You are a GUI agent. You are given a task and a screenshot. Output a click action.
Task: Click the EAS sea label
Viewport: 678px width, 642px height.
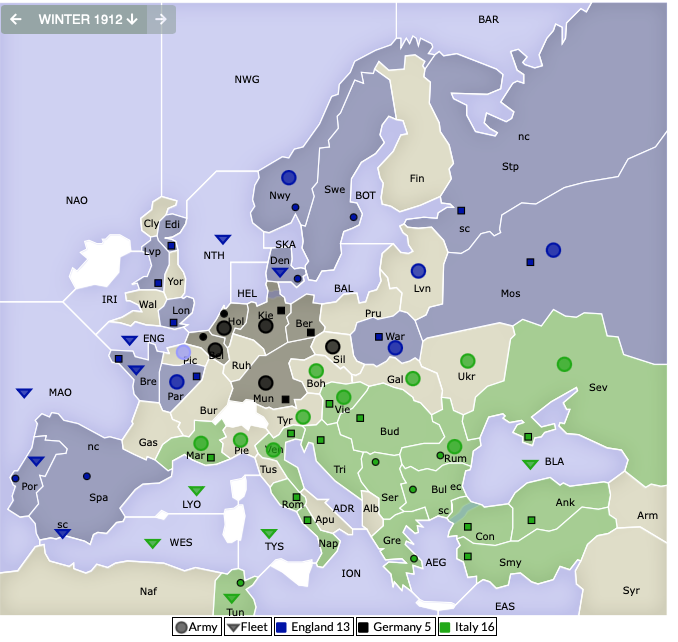[505, 607]
